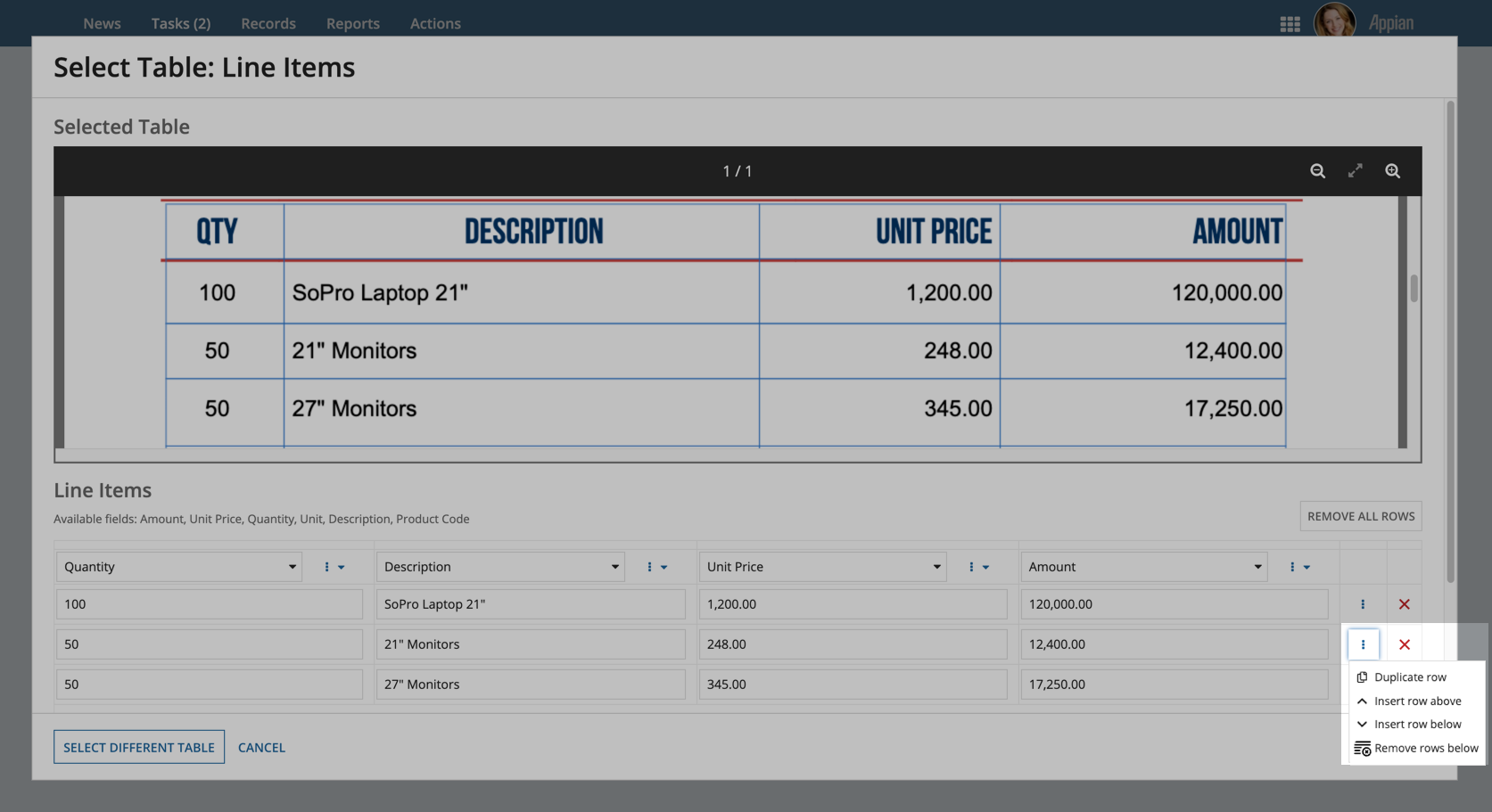Open Unit Price column options menu icon
The height and width of the screenshot is (812, 1492).
pyautogui.click(x=978, y=567)
